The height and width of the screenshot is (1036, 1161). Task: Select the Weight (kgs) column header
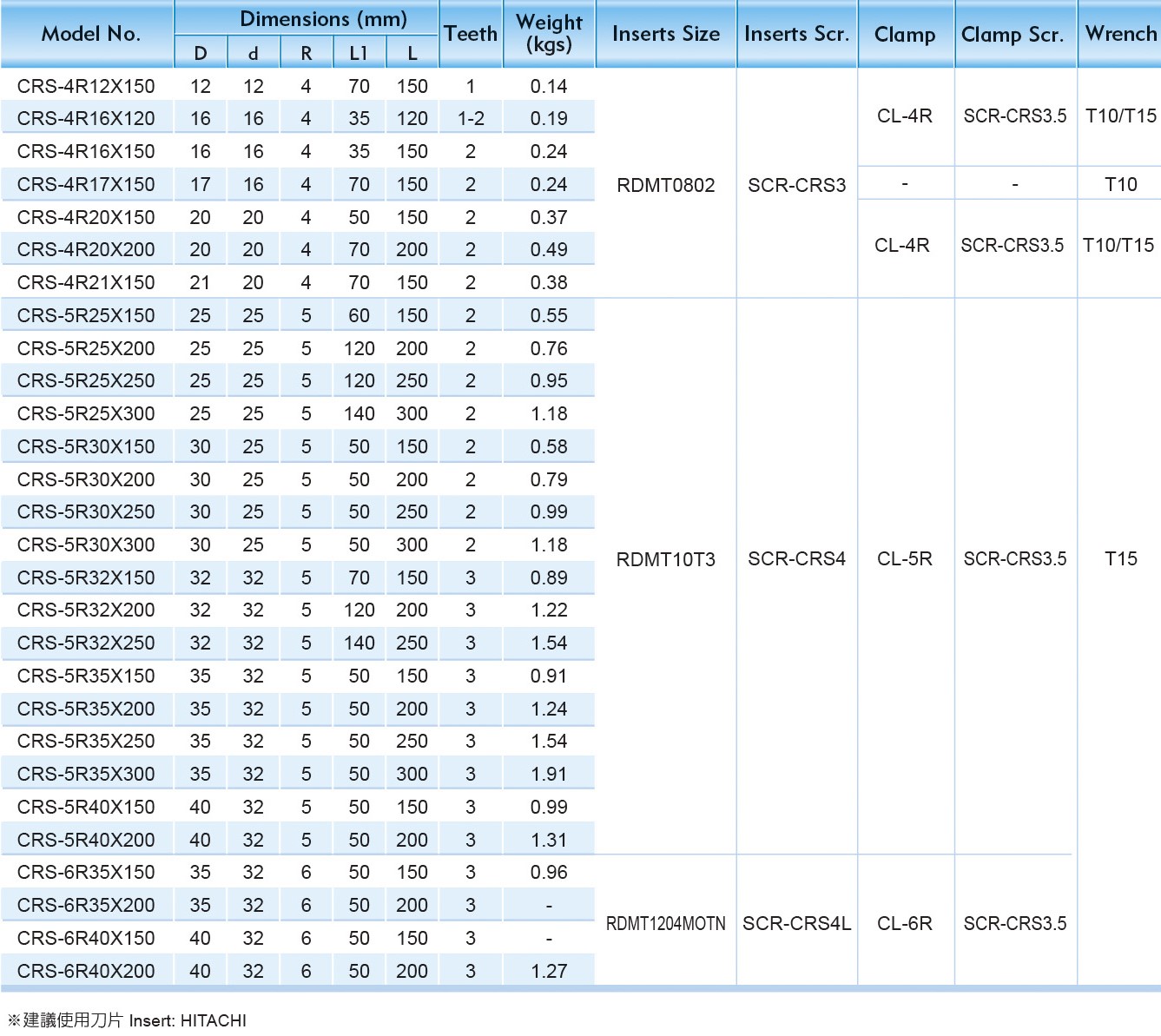pyautogui.click(x=549, y=33)
